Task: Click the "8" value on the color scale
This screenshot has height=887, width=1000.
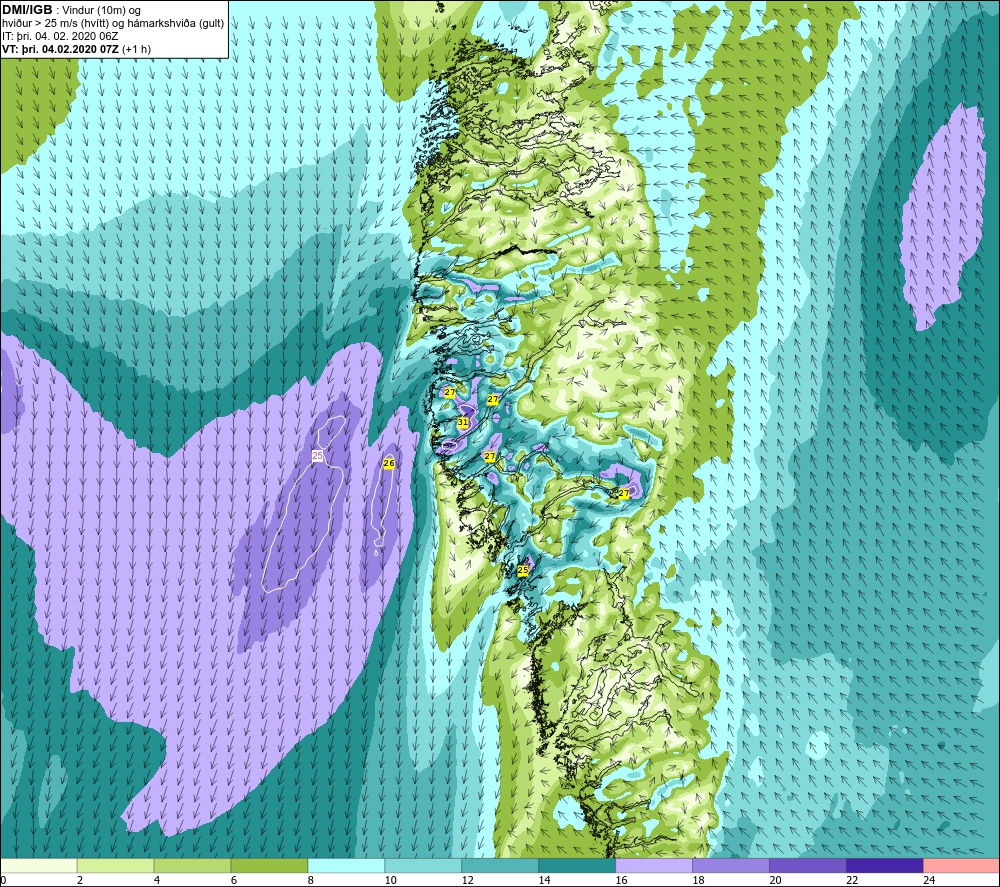Action: pos(311,880)
